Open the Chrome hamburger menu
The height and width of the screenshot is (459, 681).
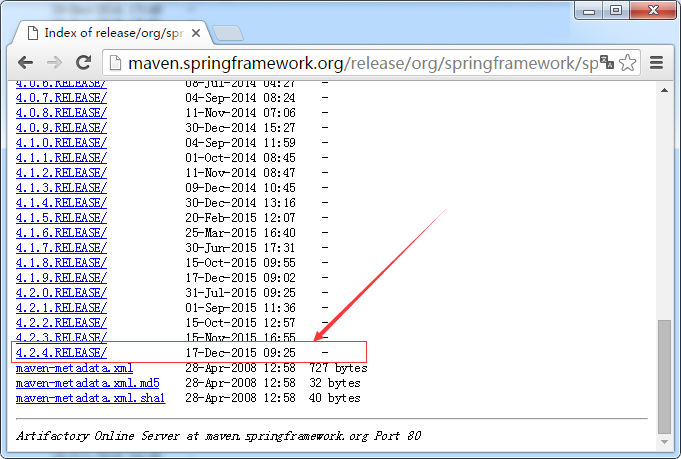656,63
